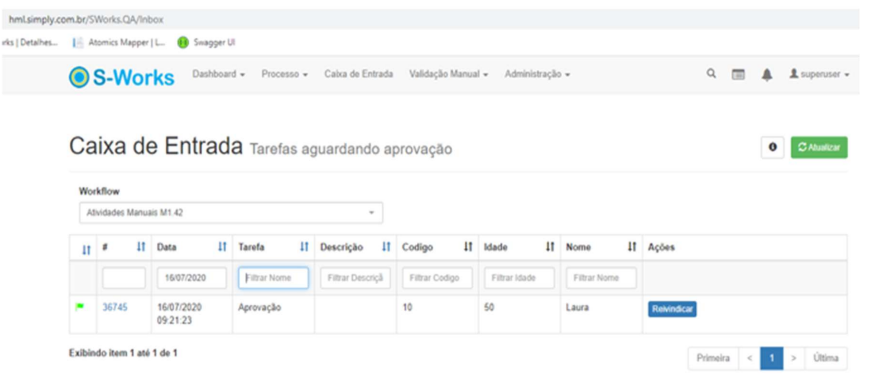The image size is (878, 389).
Task: Click the browser address bar URL
Action: (x=86, y=20)
